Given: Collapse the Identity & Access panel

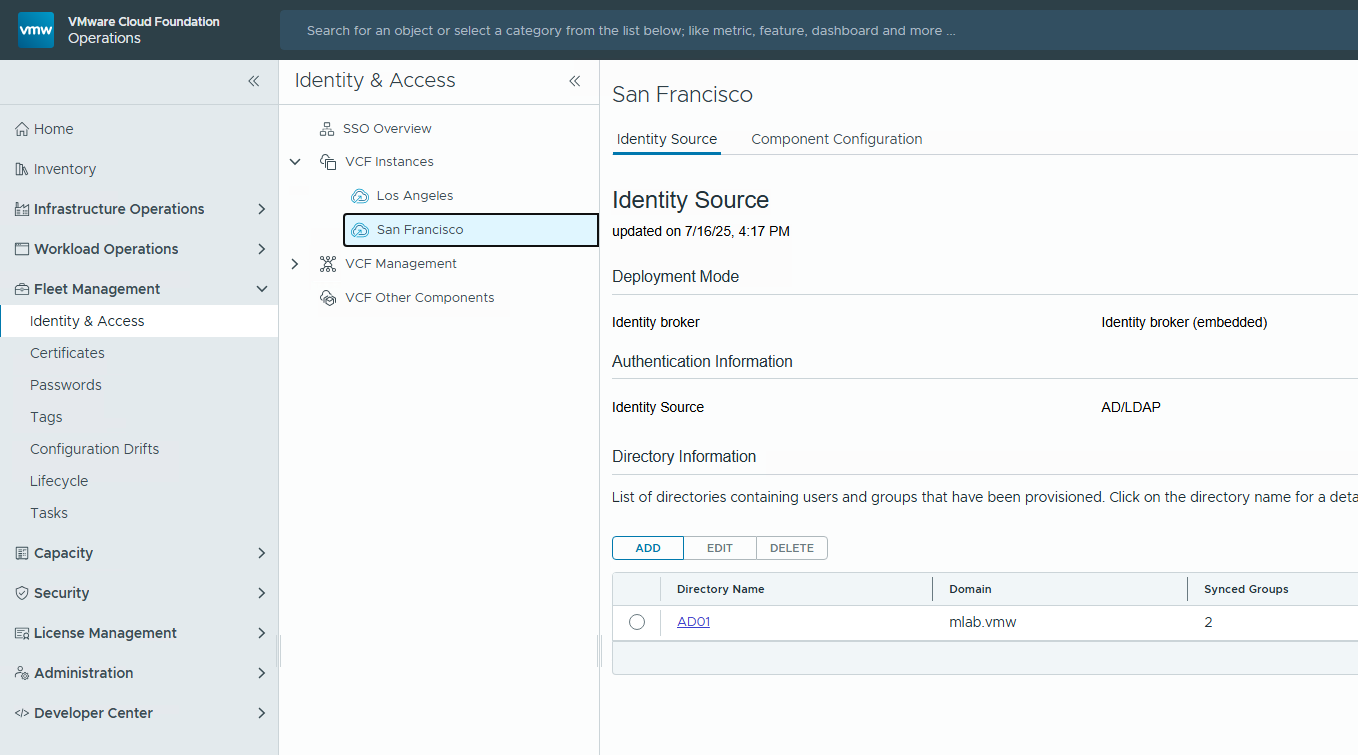Looking at the screenshot, I should coord(575,81).
